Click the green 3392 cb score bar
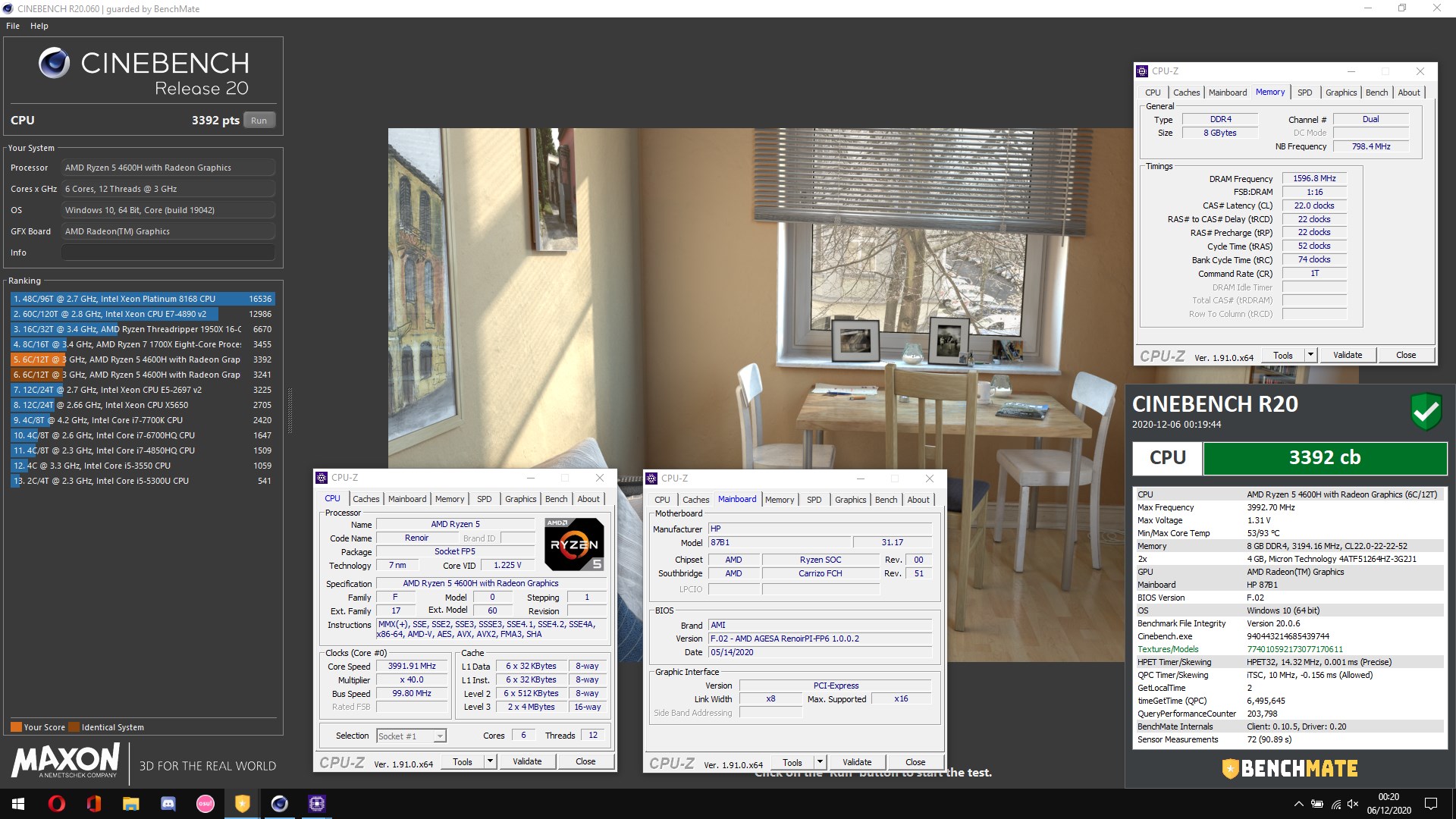The image size is (1456, 819). [1325, 458]
